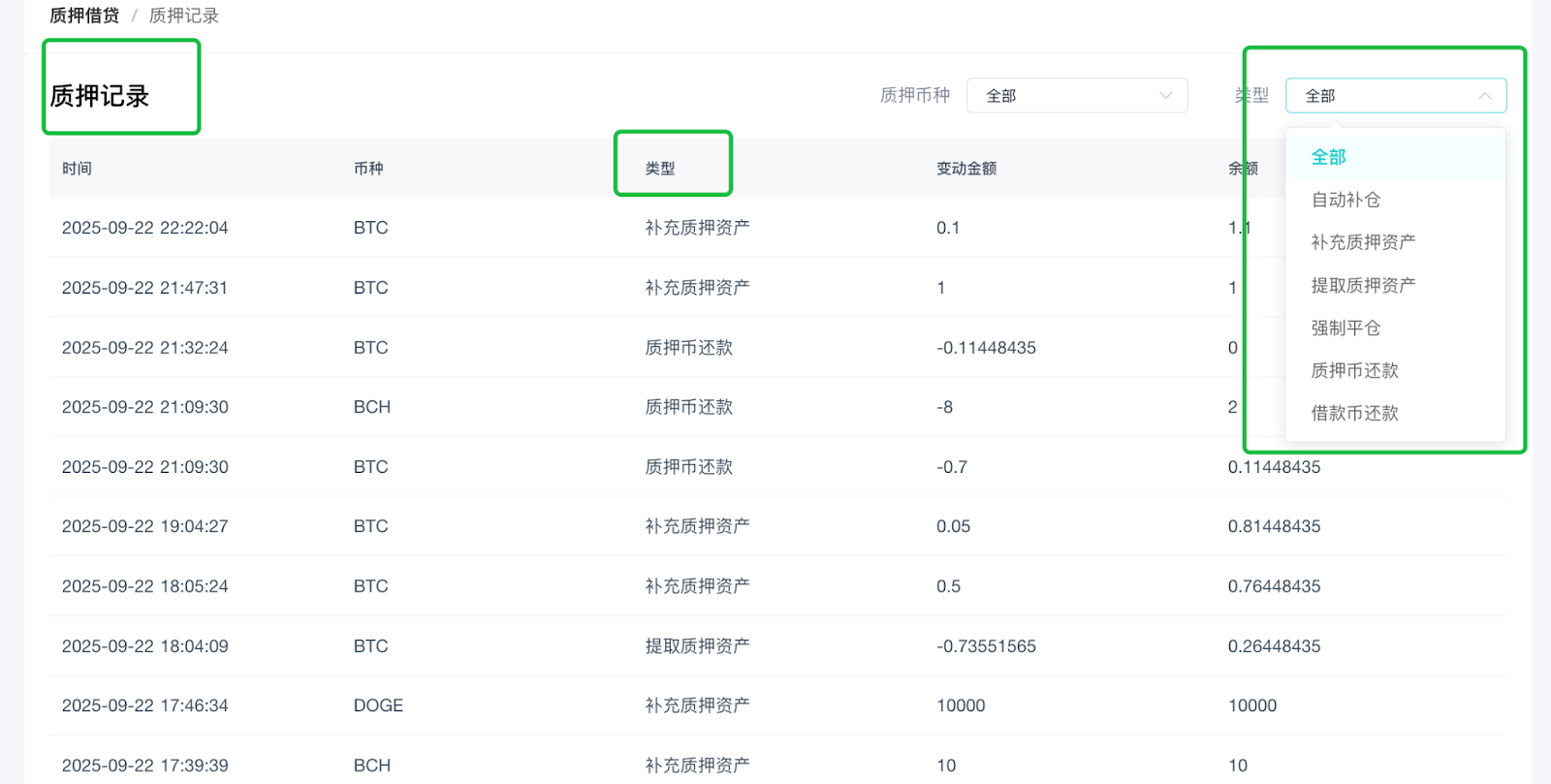
Task: Click BCH in the 21:09:30 row
Action: 372,407
